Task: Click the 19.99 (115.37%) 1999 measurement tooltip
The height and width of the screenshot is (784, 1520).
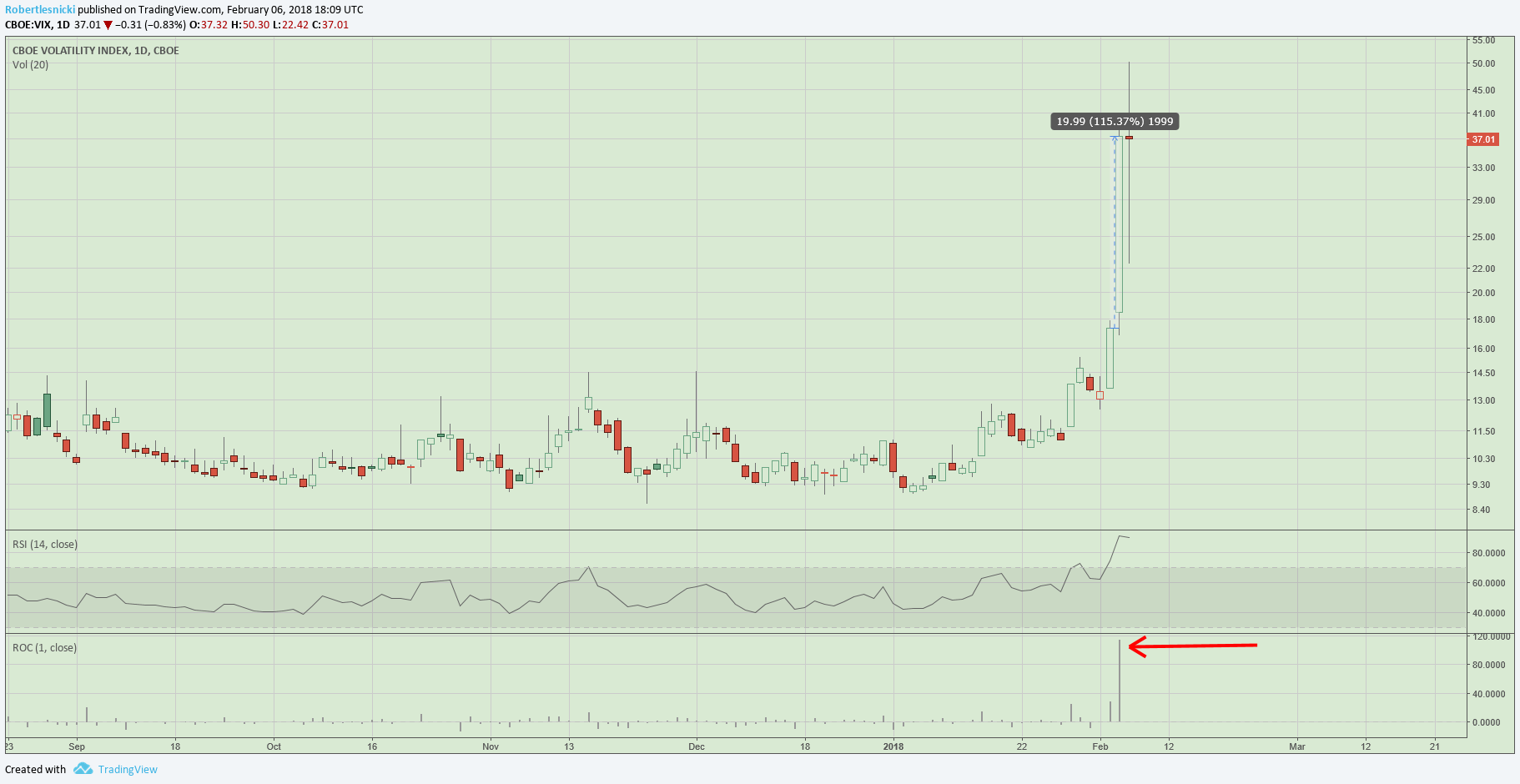Action: pos(1115,122)
